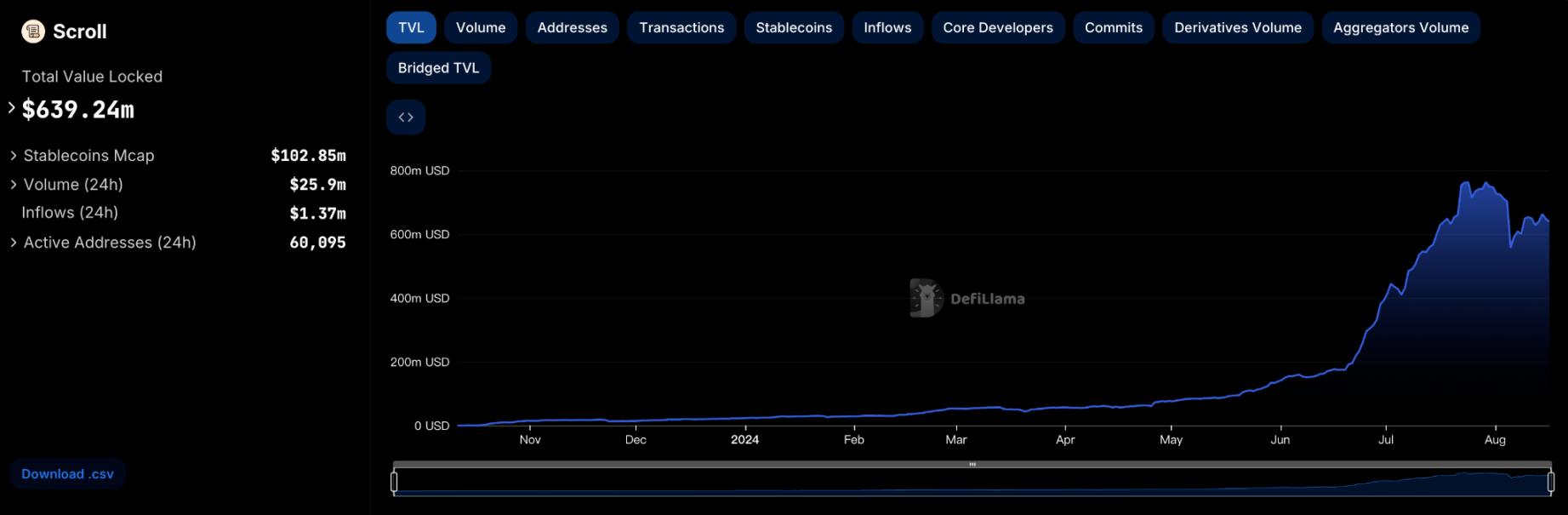The image size is (1568, 515).
Task: Enable the Addresses chart metric
Action: (572, 28)
